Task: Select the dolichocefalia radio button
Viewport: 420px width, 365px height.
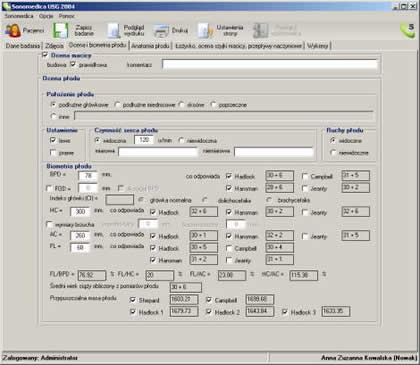Action: tap(205, 200)
